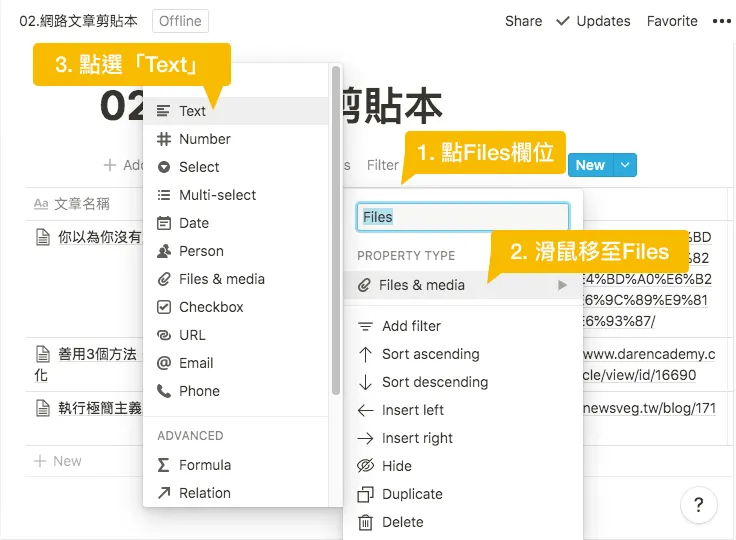Select the Duplicate menu entry
This screenshot has width=736, height=540.
pyautogui.click(x=463, y=494)
